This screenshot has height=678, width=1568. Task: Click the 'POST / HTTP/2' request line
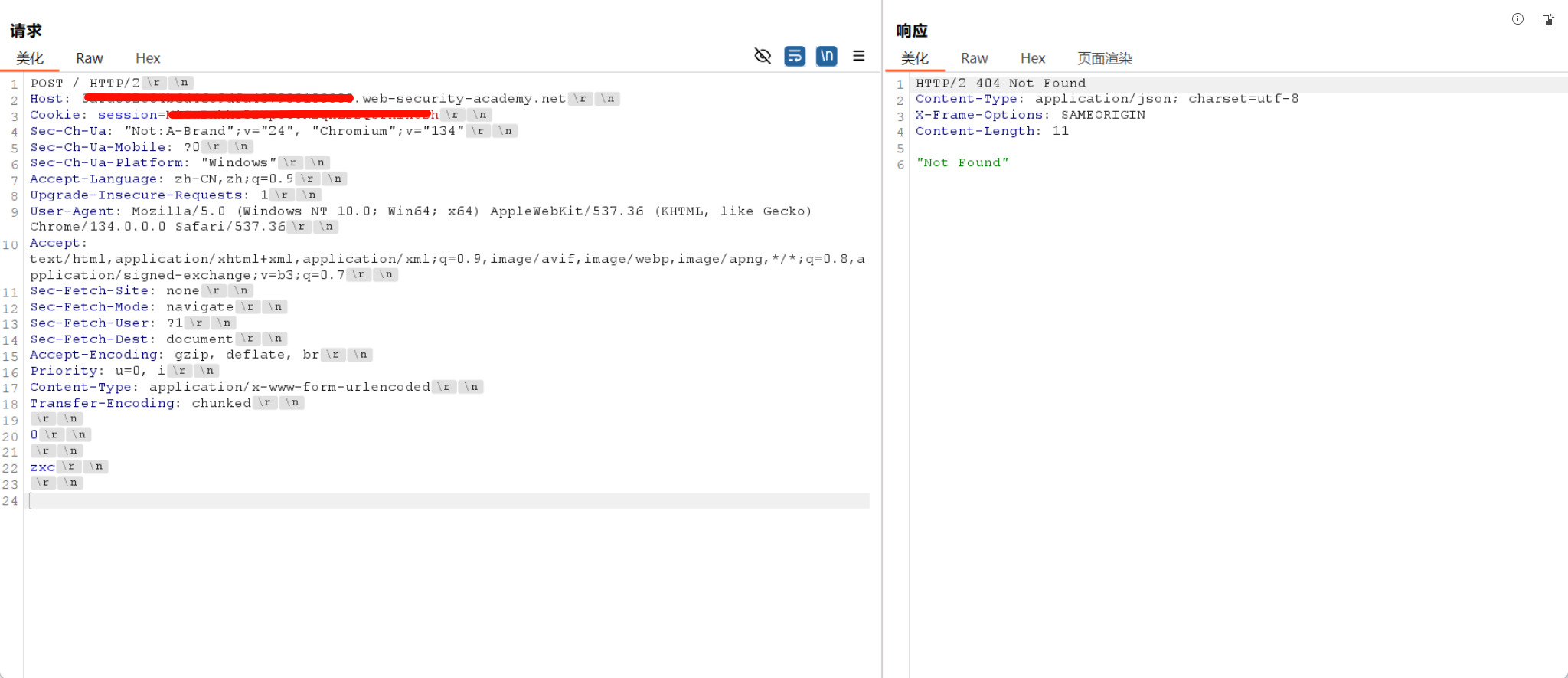85,83
